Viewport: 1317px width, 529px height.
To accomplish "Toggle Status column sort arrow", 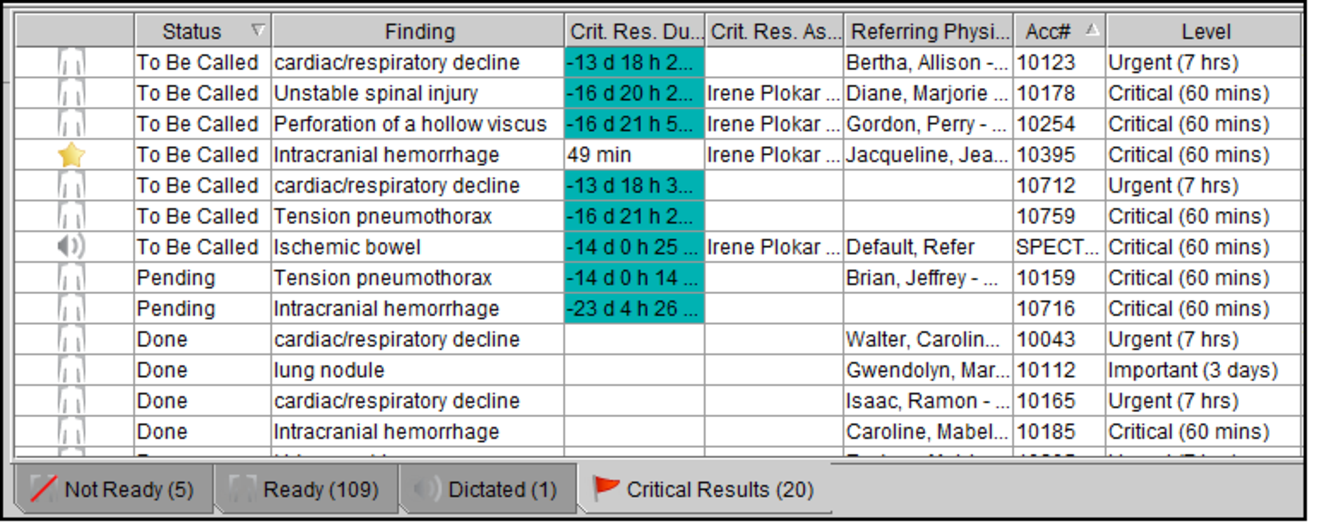I will click(x=258, y=31).
